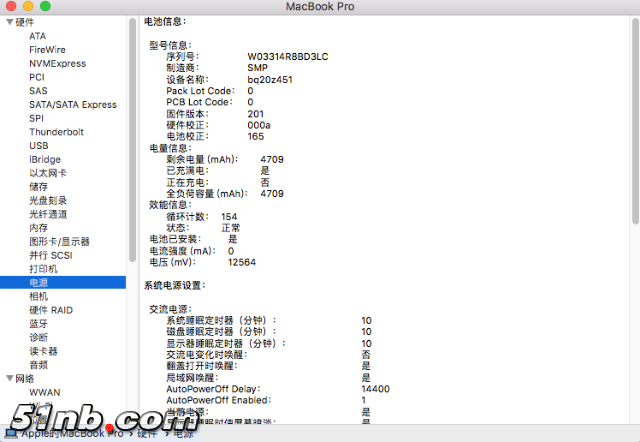Screen dimensions: 640x442
Task: Open 图形卡/显示器 (Graphics/Displays) entry
Action: (x=59, y=242)
